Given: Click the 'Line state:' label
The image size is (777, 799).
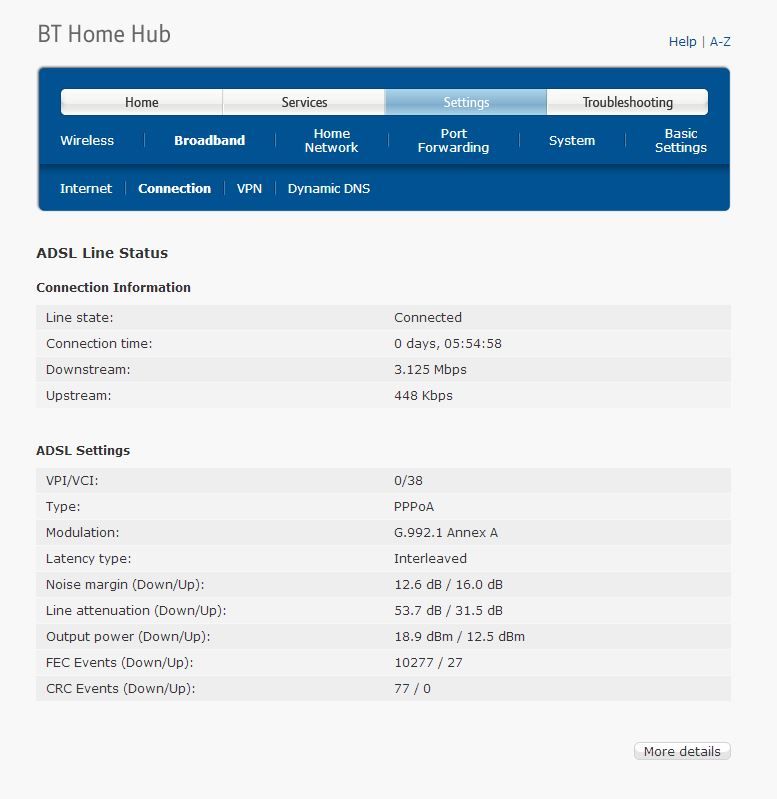Looking at the screenshot, I should tap(79, 317).
